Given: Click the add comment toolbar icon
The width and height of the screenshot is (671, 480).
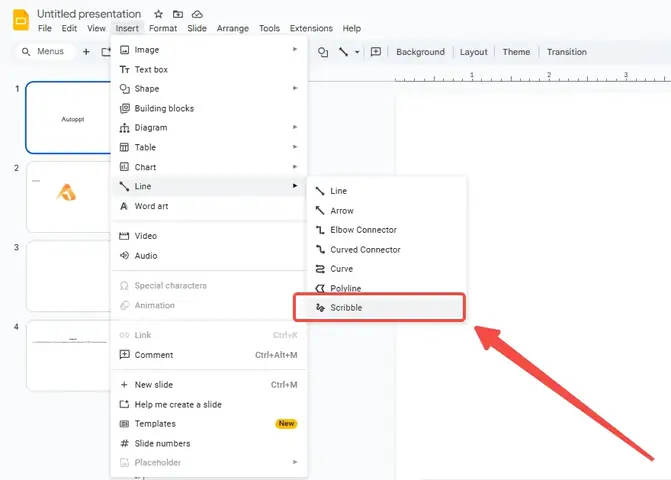Looking at the screenshot, I should (x=376, y=52).
